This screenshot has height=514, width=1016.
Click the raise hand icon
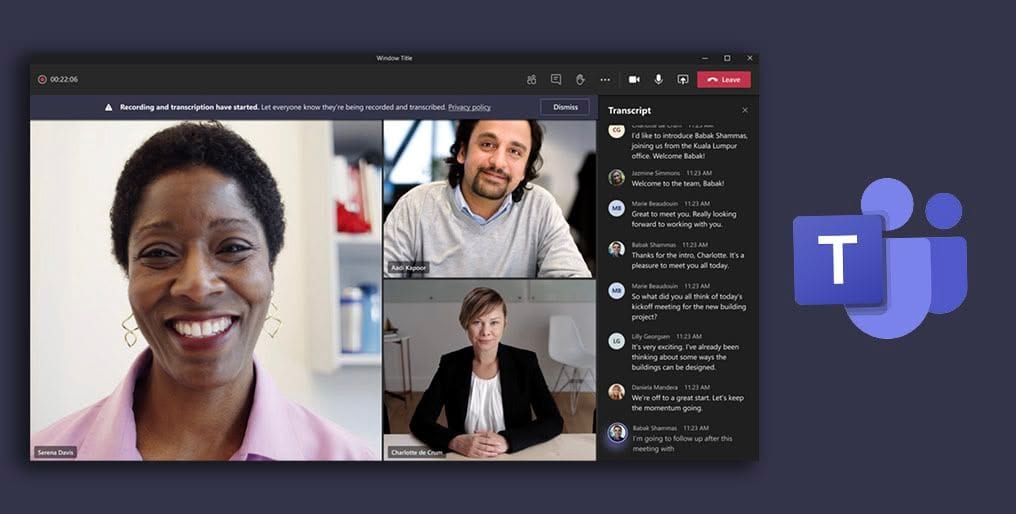pyautogui.click(x=580, y=79)
